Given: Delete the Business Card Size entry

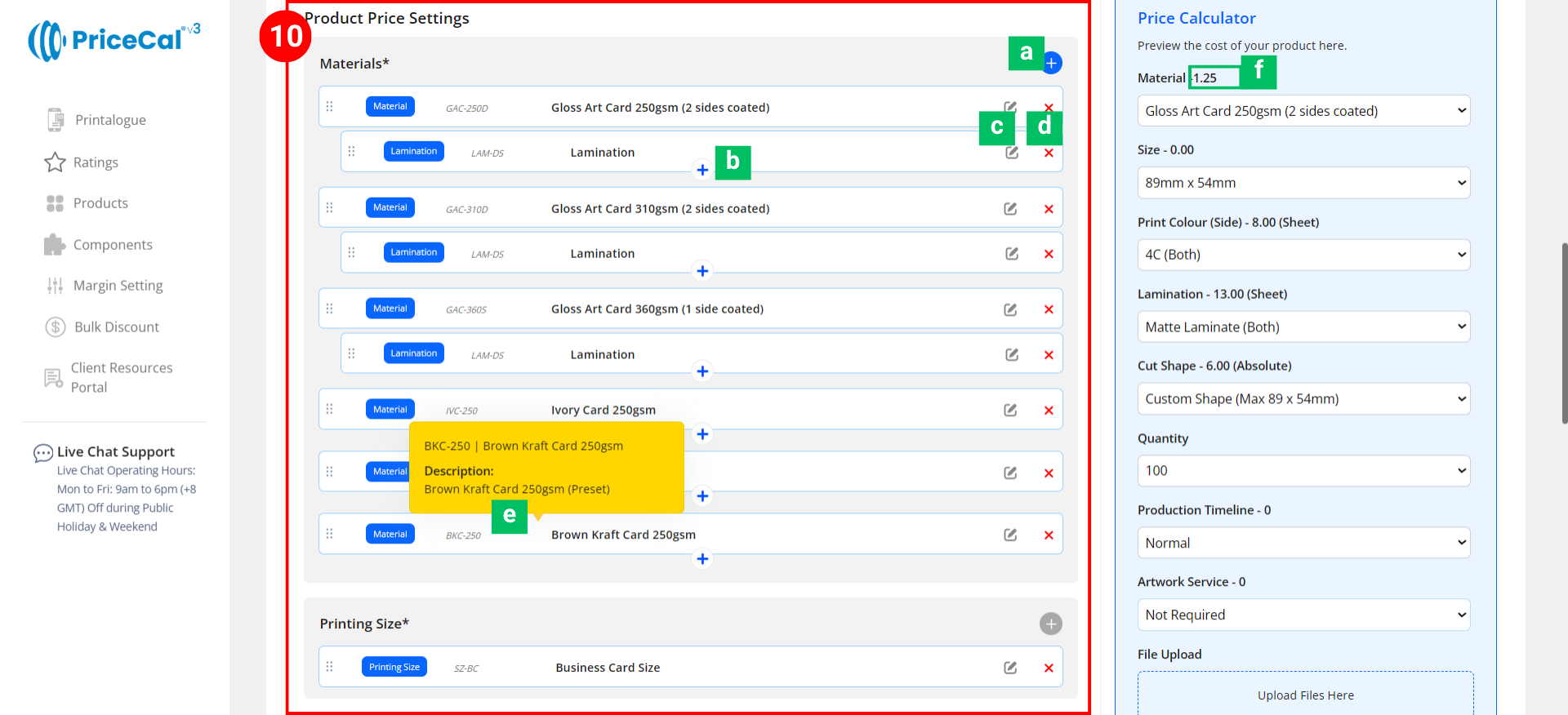Looking at the screenshot, I should [x=1049, y=668].
